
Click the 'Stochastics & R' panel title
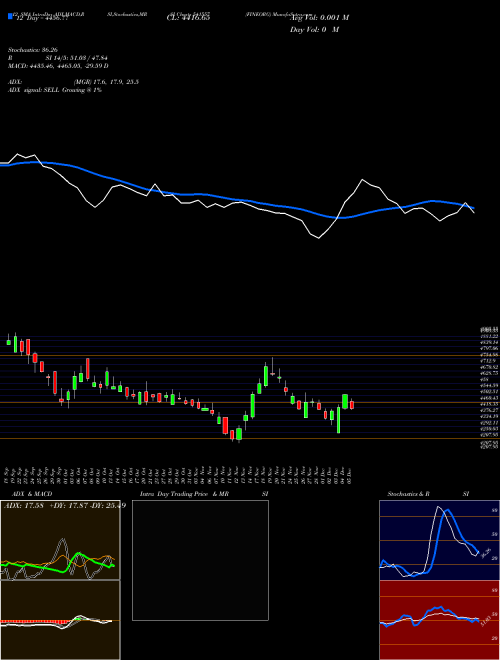pyautogui.click(x=409, y=494)
